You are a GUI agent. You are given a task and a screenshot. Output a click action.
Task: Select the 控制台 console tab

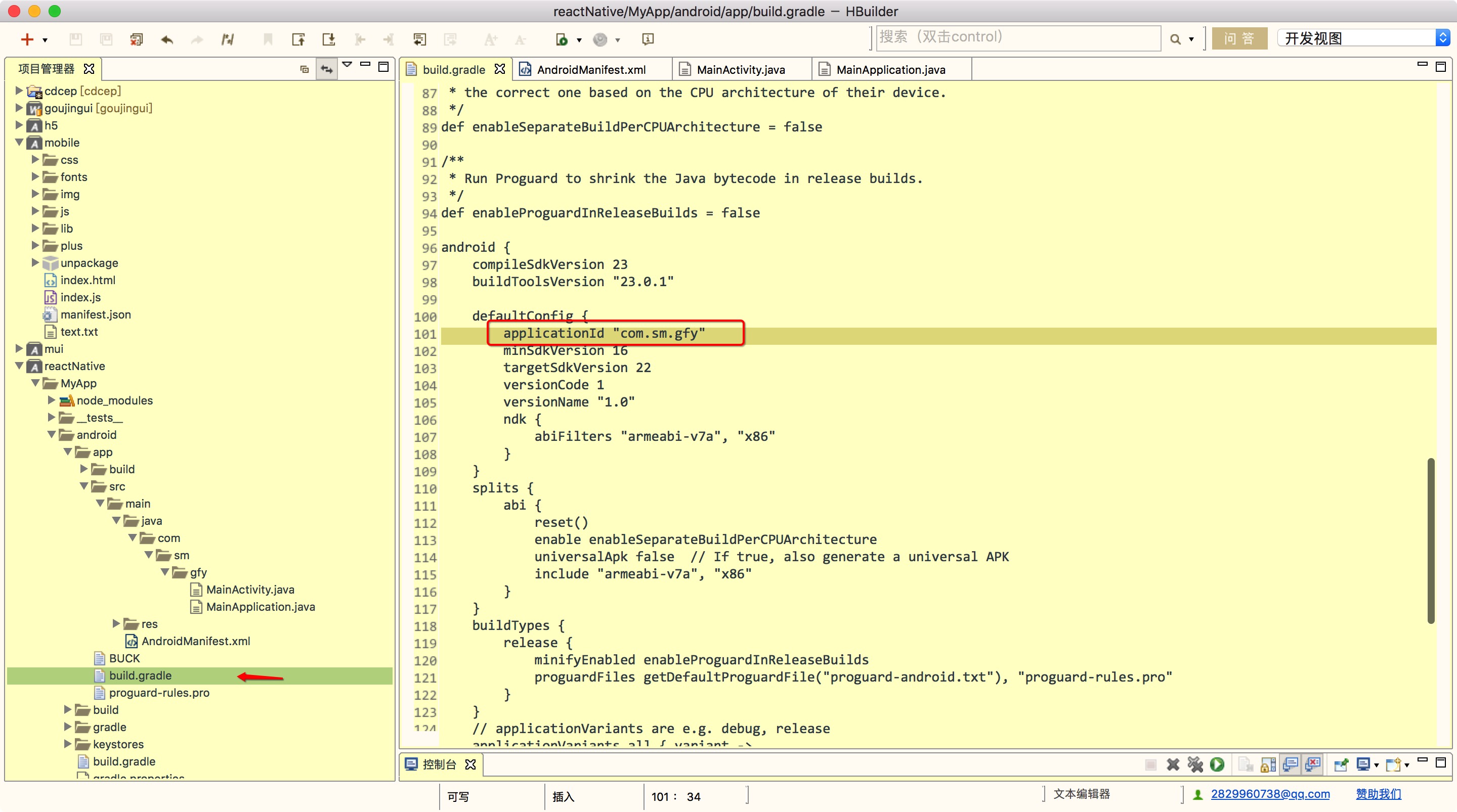click(x=440, y=764)
